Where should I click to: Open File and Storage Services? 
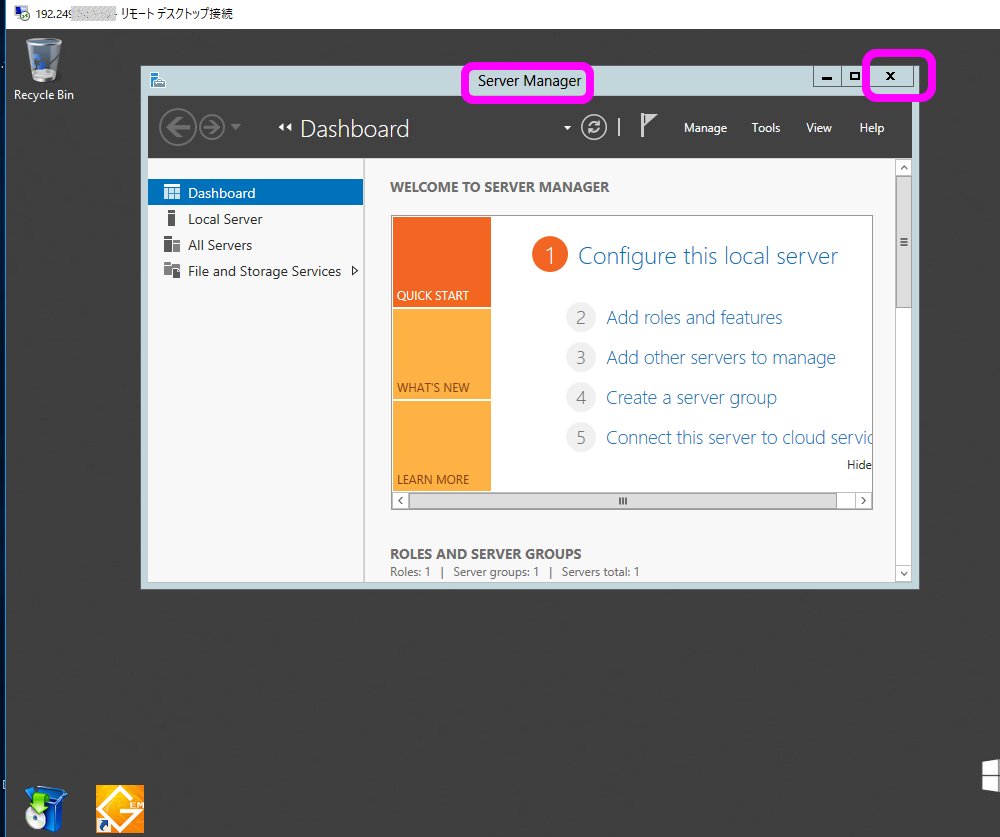point(255,271)
